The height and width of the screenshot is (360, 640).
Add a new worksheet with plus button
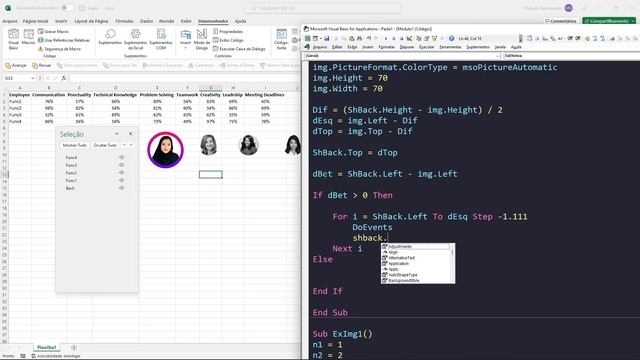74,348
